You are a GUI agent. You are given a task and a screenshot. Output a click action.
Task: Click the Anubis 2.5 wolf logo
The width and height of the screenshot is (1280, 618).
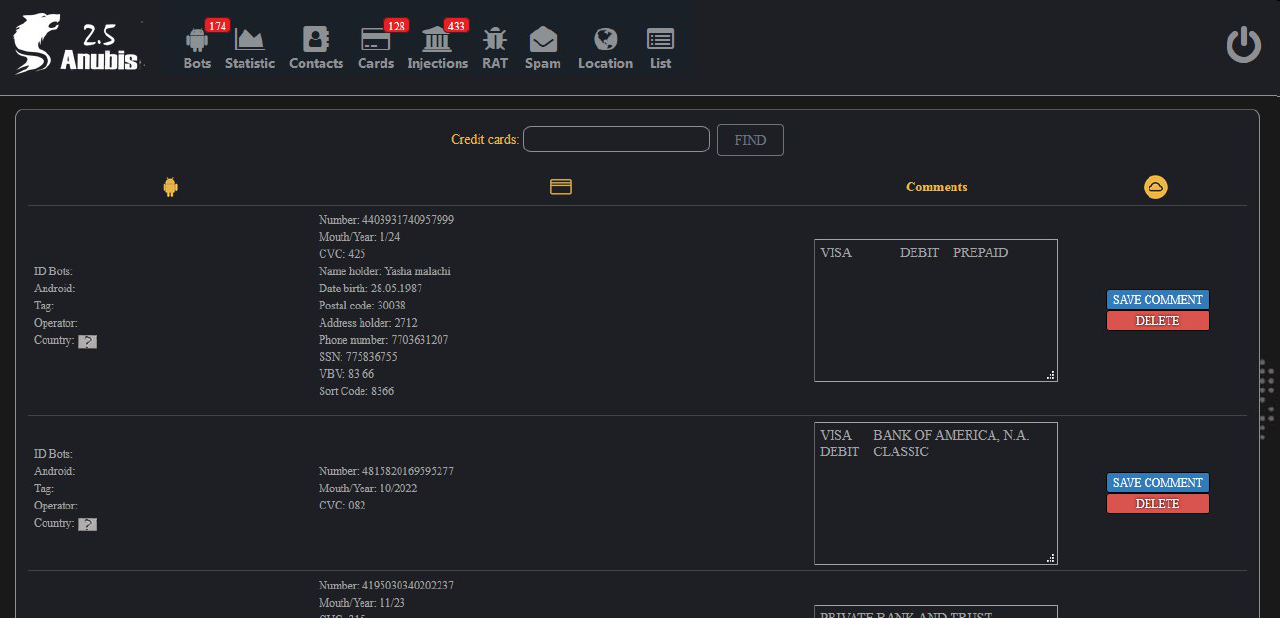pos(78,44)
